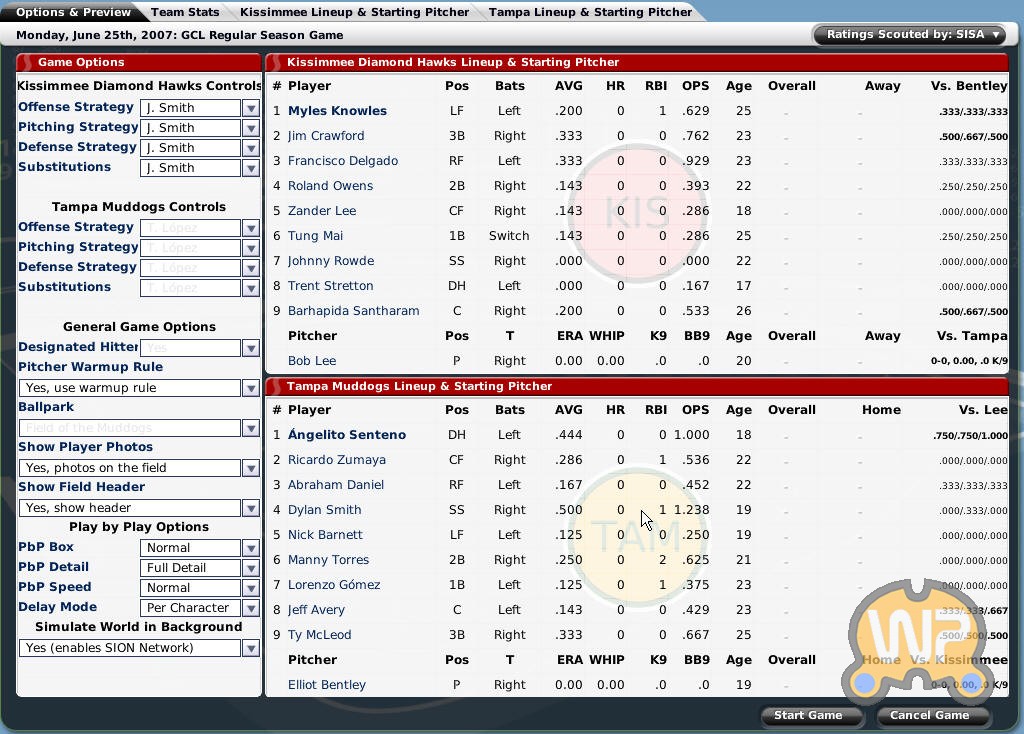
Task: Open Kissimmee Substitutions dropdown
Action: [x=250, y=168]
